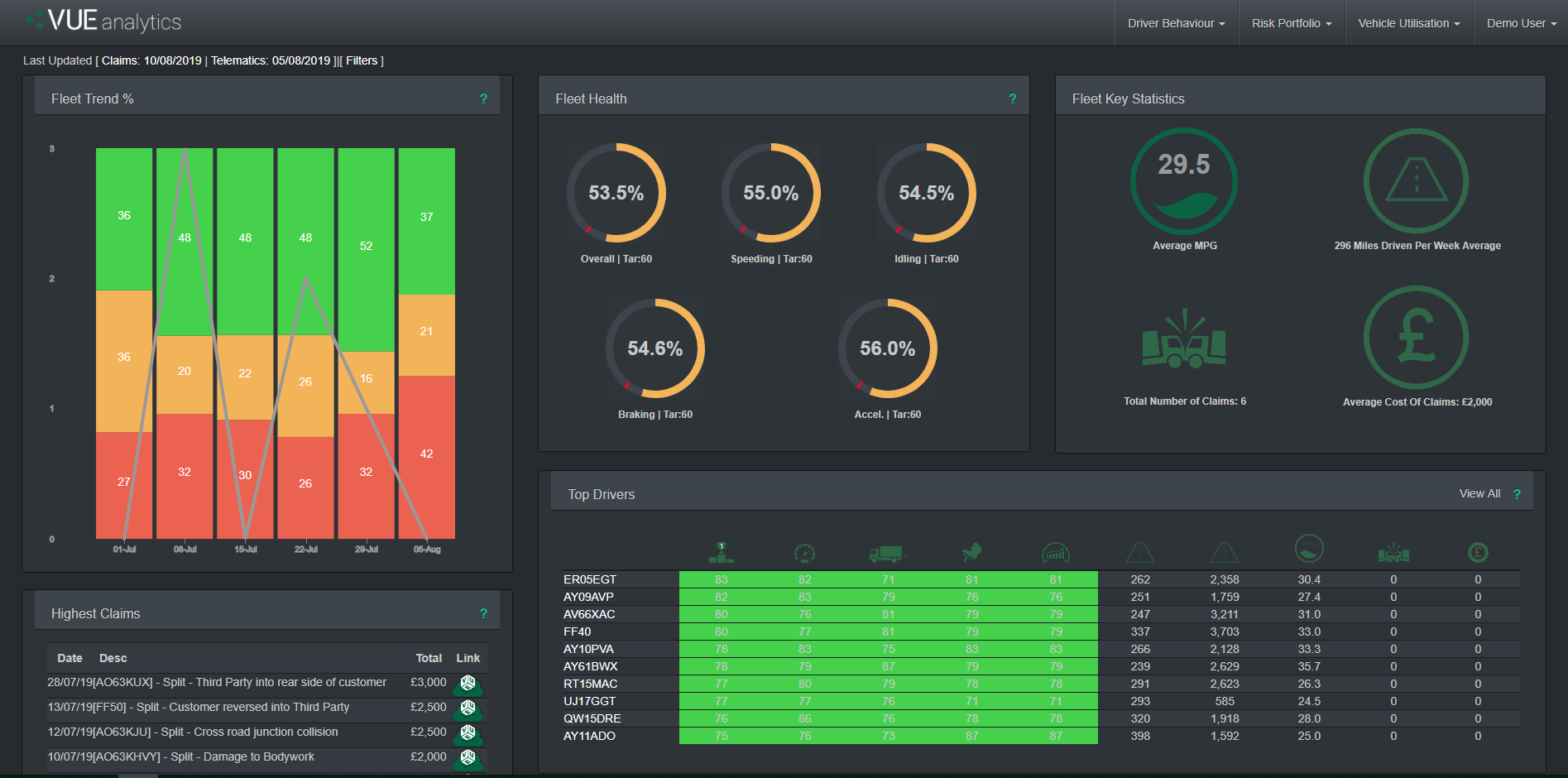Select driver row FF40

click(1041, 632)
